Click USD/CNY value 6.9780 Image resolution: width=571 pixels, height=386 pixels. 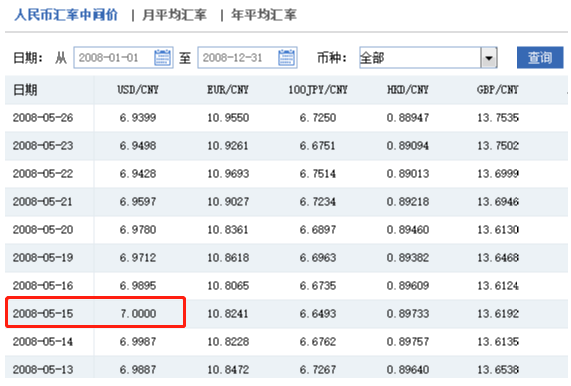[x=138, y=230]
